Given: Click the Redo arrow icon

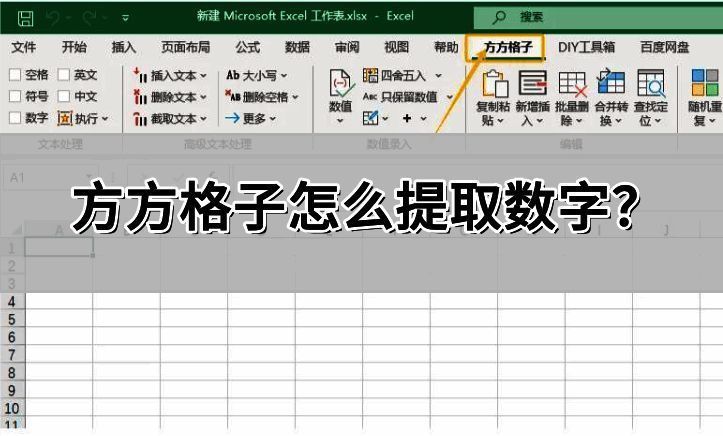Looking at the screenshot, I should (89, 18).
